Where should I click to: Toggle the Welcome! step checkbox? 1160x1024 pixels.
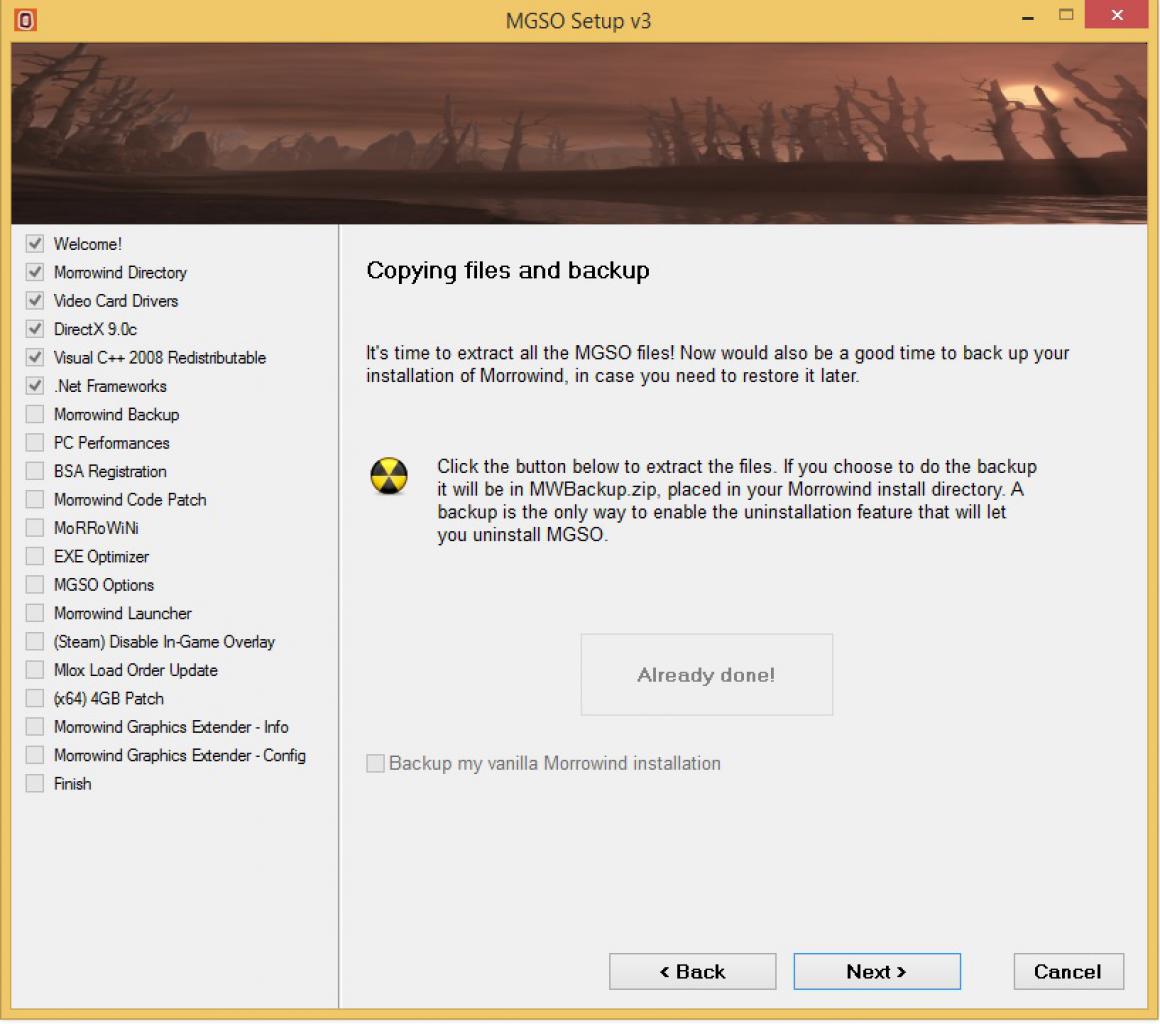[x=35, y=243]
